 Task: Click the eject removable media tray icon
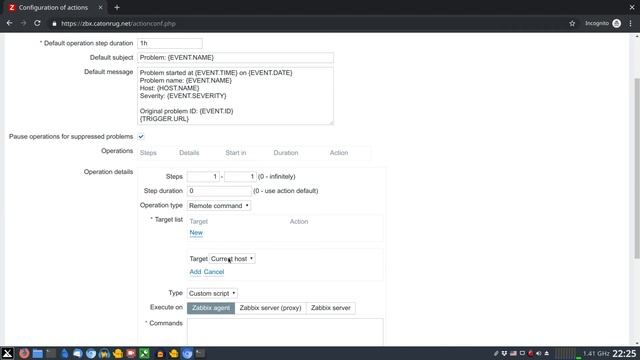(x=547, y=353)
